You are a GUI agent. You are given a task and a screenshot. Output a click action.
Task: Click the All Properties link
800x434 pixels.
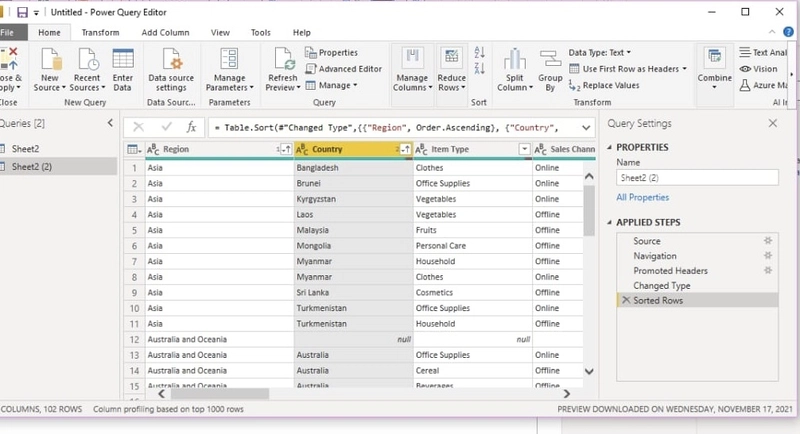tap(642, 197)
